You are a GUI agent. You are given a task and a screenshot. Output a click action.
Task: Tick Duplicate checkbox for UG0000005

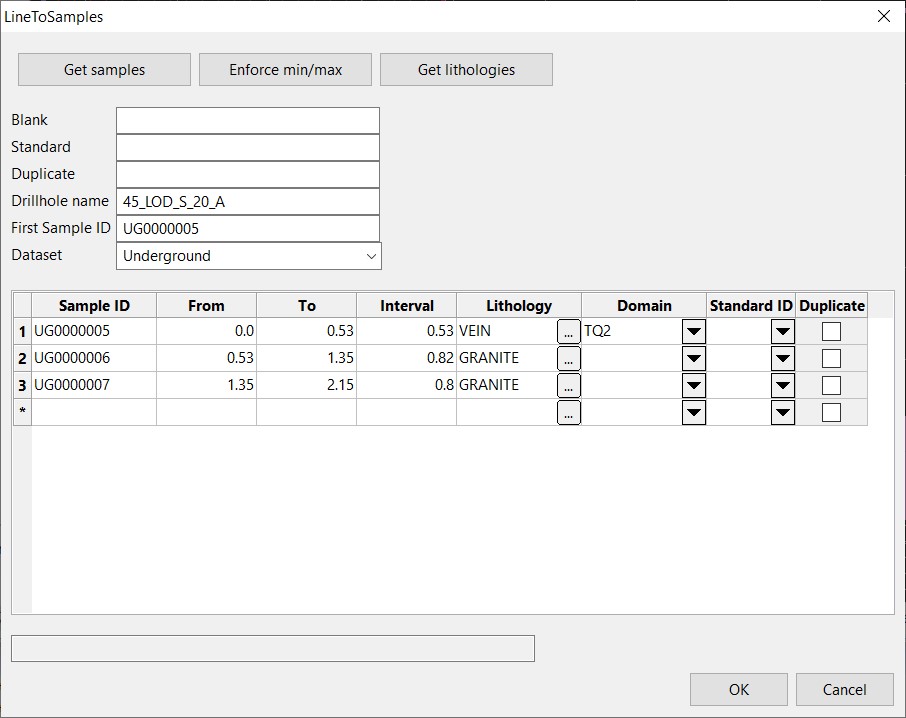point(831,332)
